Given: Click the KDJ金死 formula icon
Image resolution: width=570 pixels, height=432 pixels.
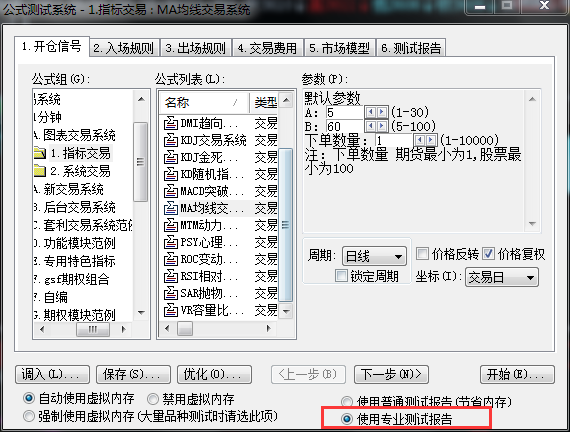Looking at the screenshot, I should [x=170, y=157].
